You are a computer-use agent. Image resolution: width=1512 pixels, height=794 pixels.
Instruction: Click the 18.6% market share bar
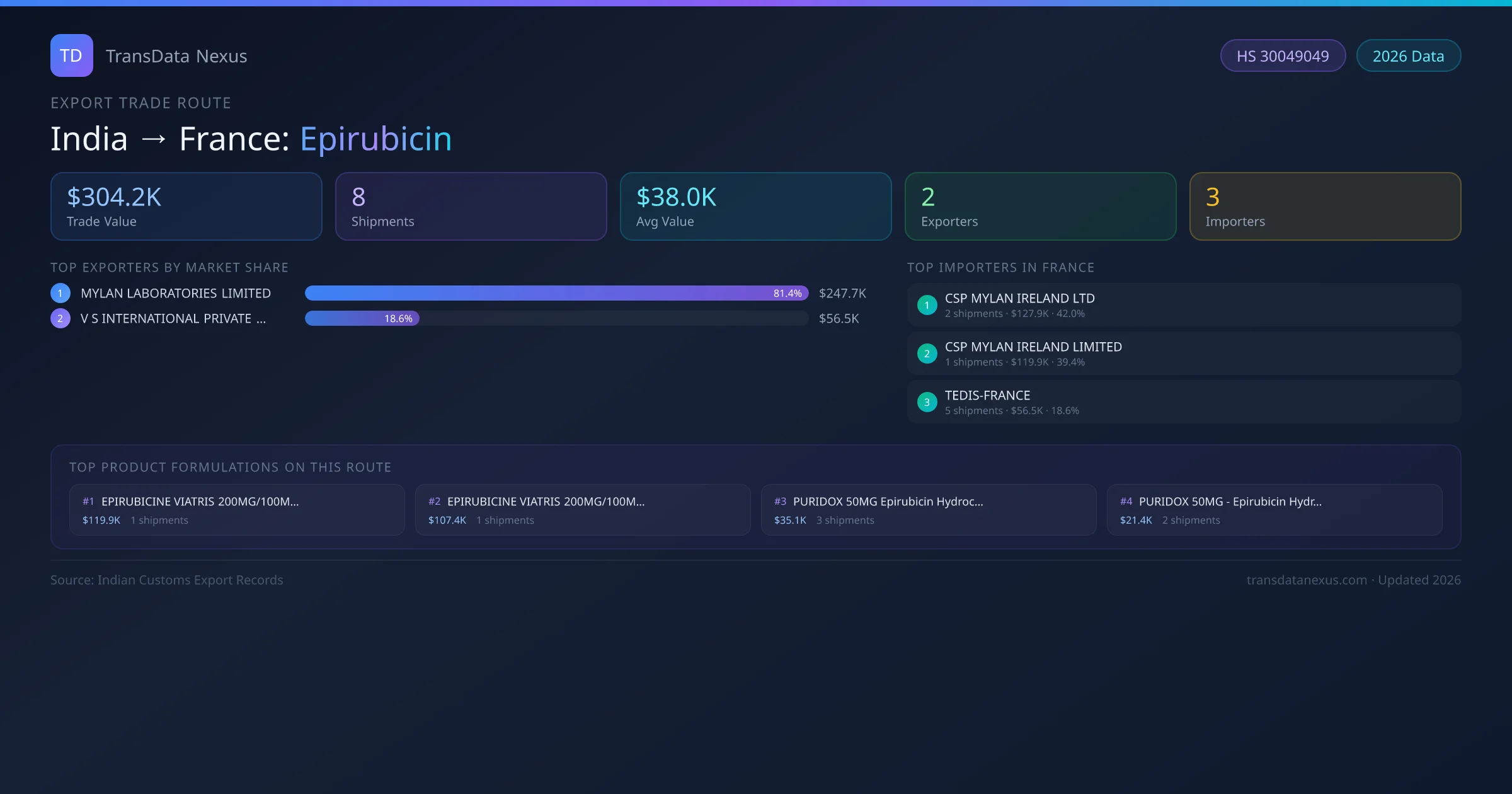tap(362, 318)
